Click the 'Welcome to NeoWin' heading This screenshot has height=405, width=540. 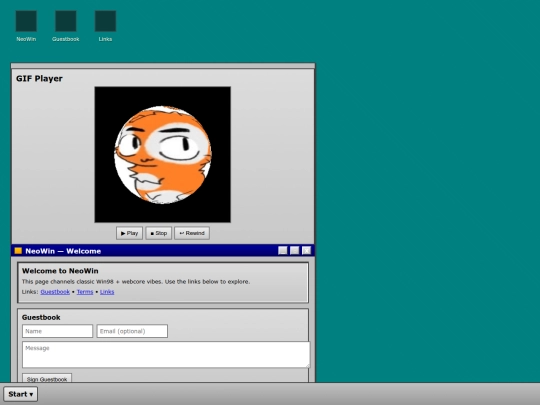tap(60, 271)
